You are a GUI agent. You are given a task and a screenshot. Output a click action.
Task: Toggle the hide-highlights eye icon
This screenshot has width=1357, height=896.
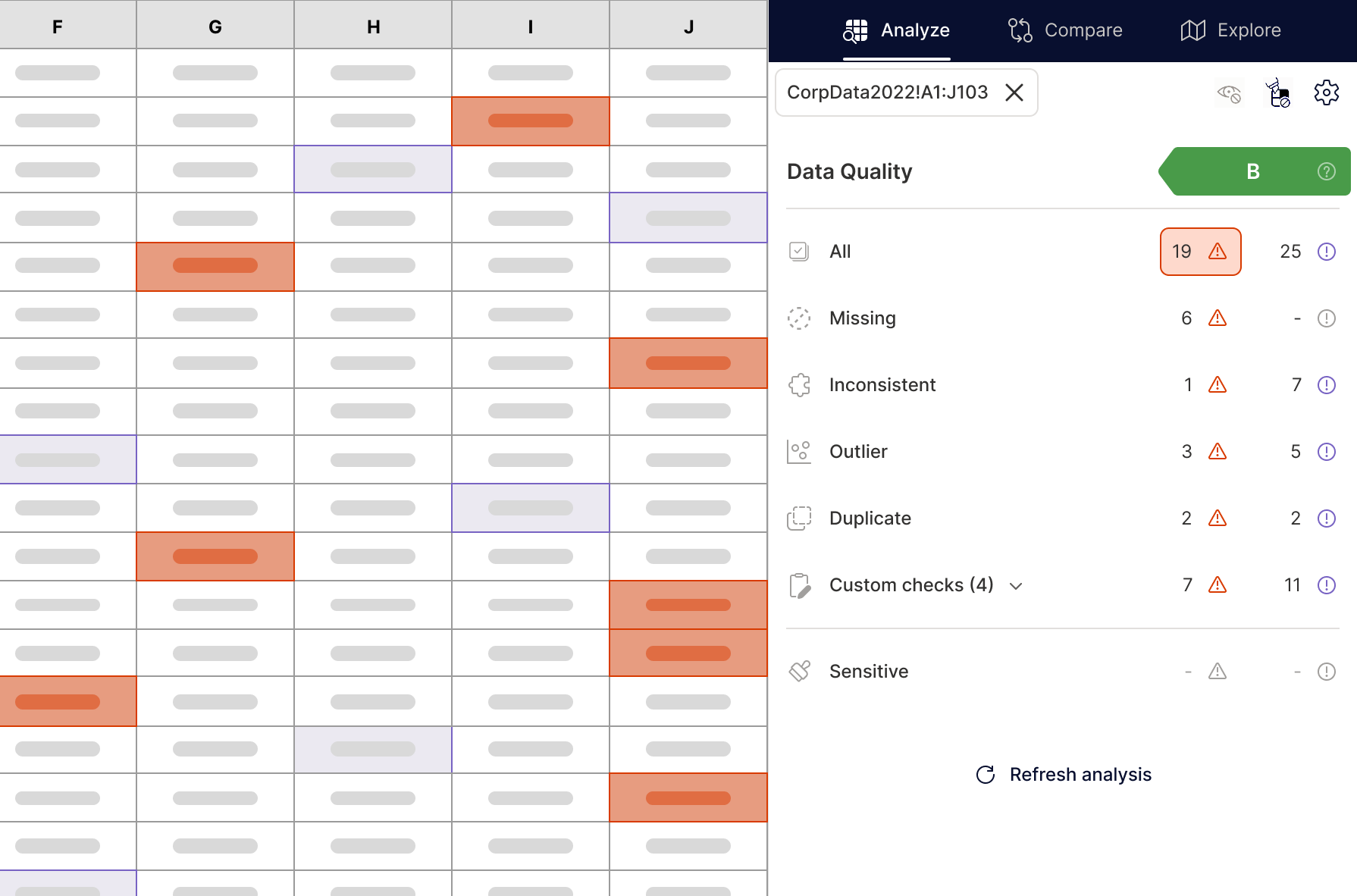(x=1229, y=93)
